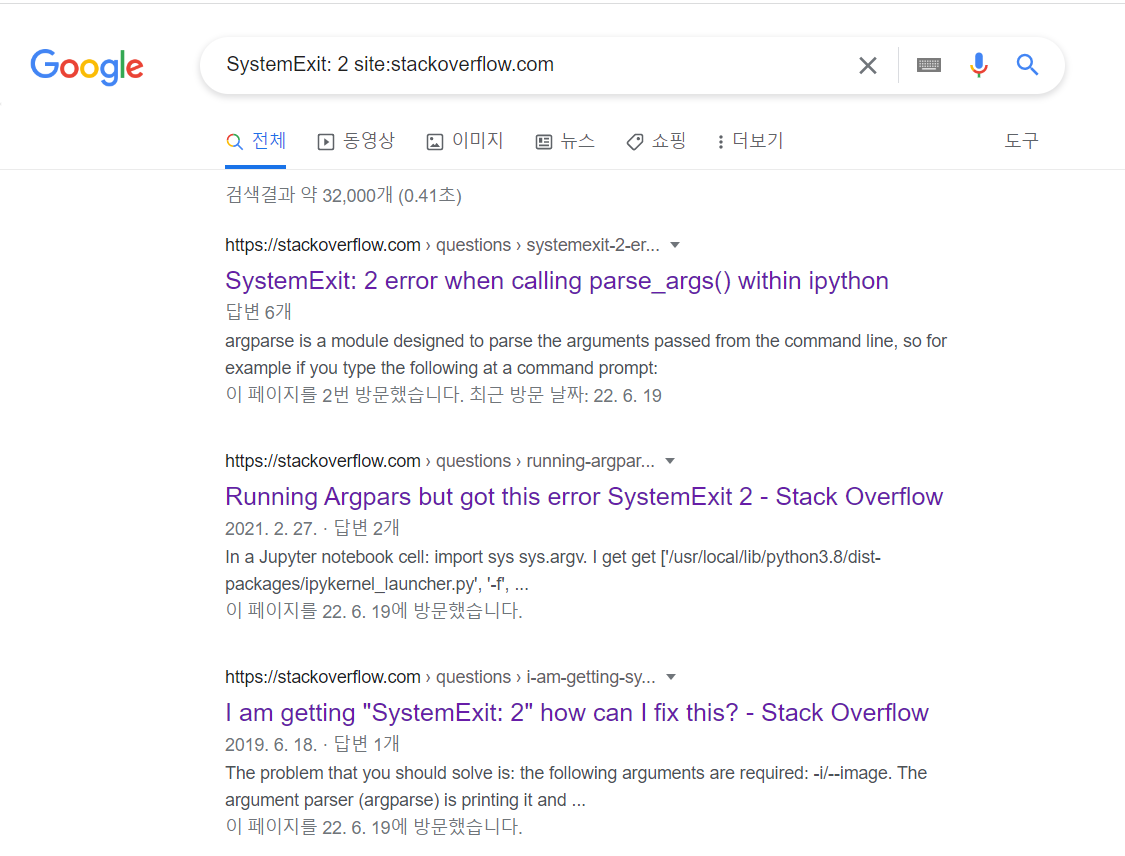
Task: Click the 'The problem that you should solve' snippet
Action: [576, 786]
